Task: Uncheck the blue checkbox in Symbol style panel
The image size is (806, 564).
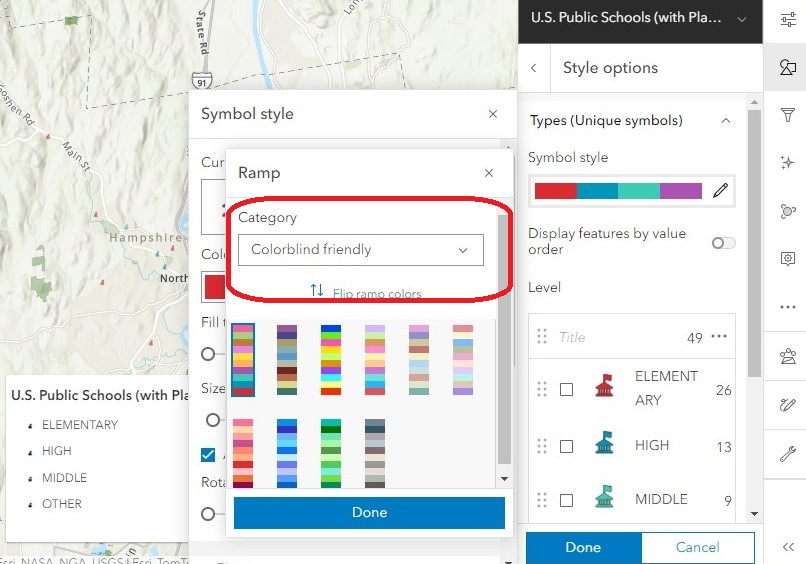Action: 208,454
